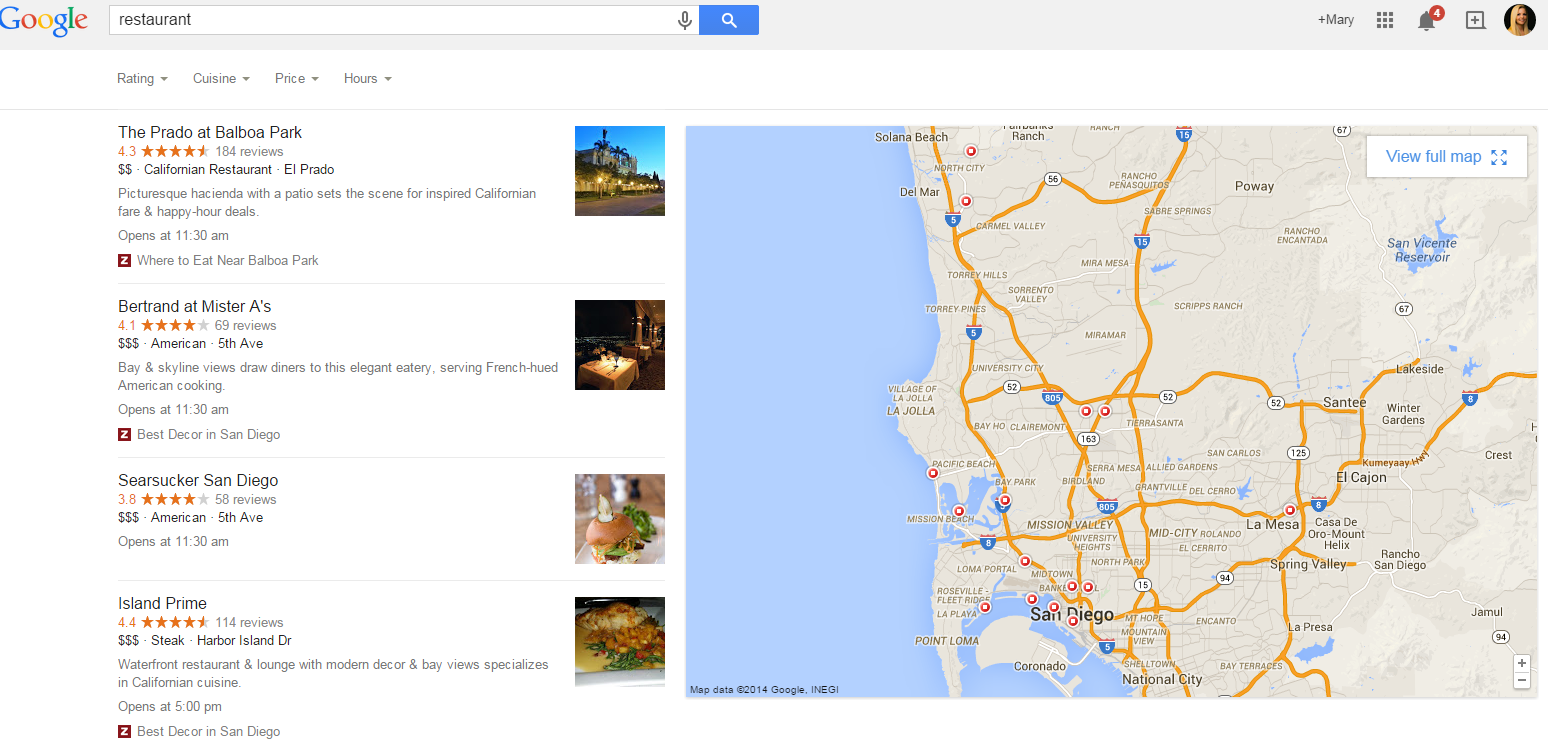This screenshot has width=1548, height=740.
Task: Click the Google logo
Action: tap(44, 20)
